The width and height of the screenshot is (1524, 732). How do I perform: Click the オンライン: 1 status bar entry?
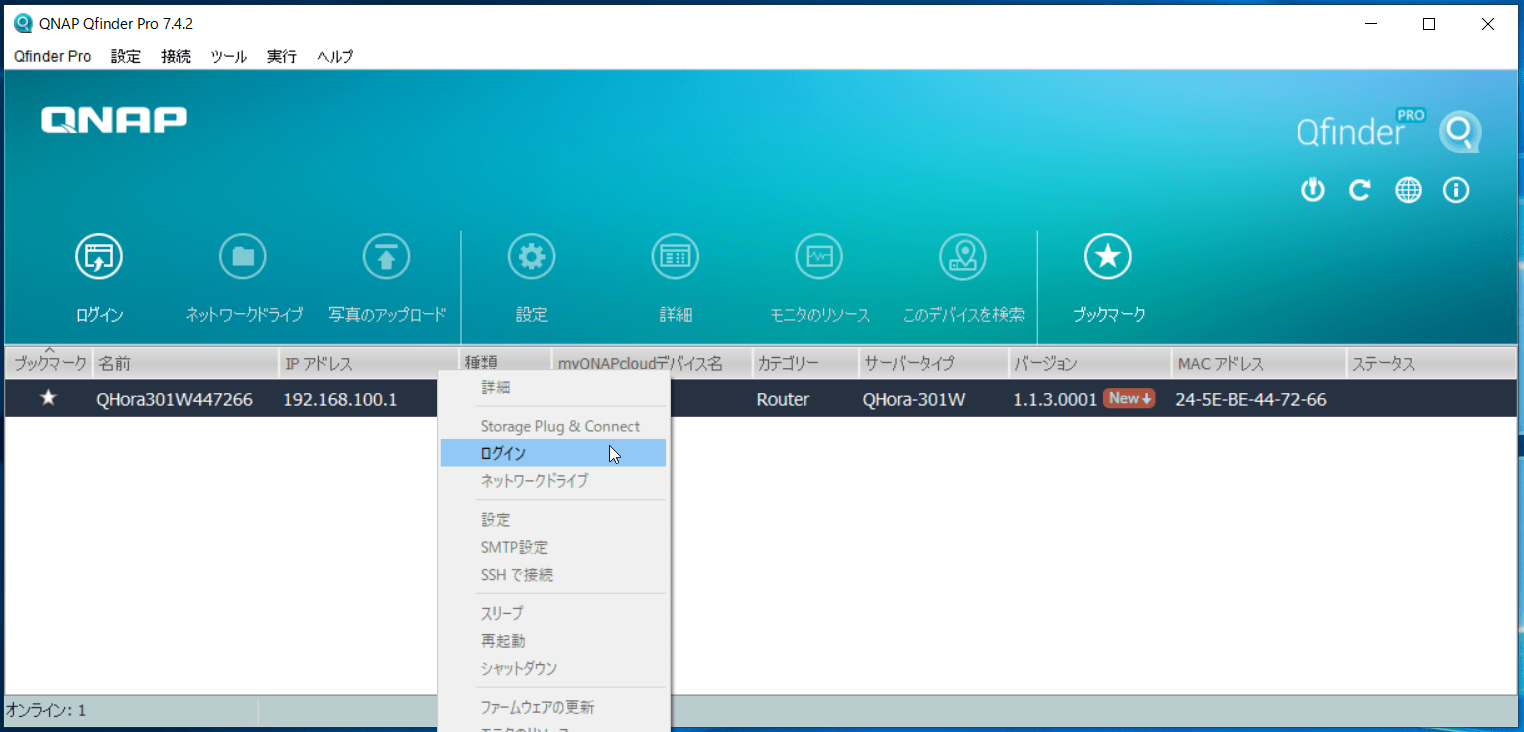click(x=46, y=711)
